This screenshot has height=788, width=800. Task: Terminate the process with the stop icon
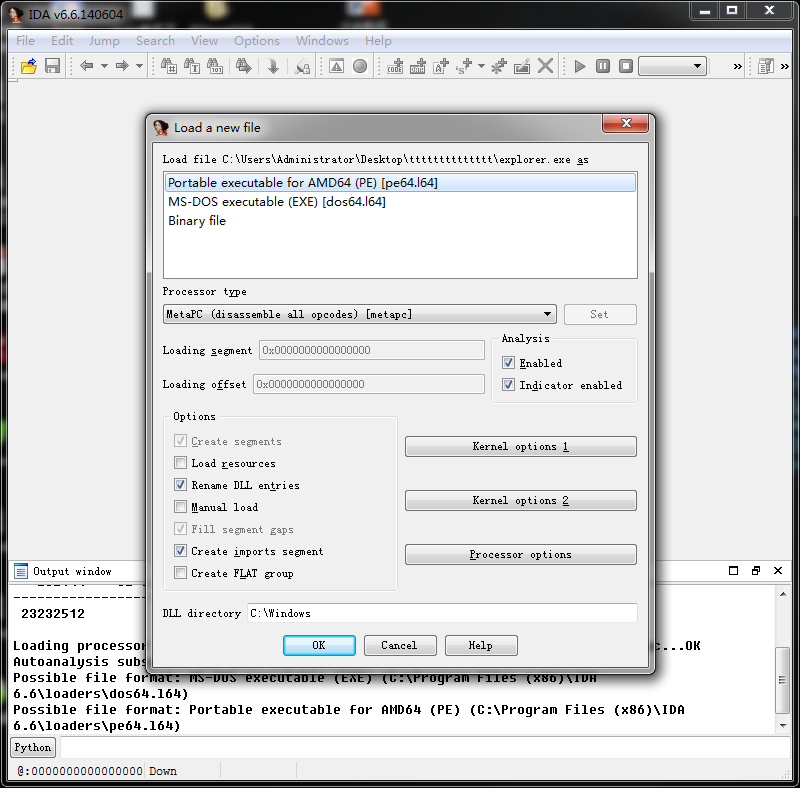coord(626,66)
